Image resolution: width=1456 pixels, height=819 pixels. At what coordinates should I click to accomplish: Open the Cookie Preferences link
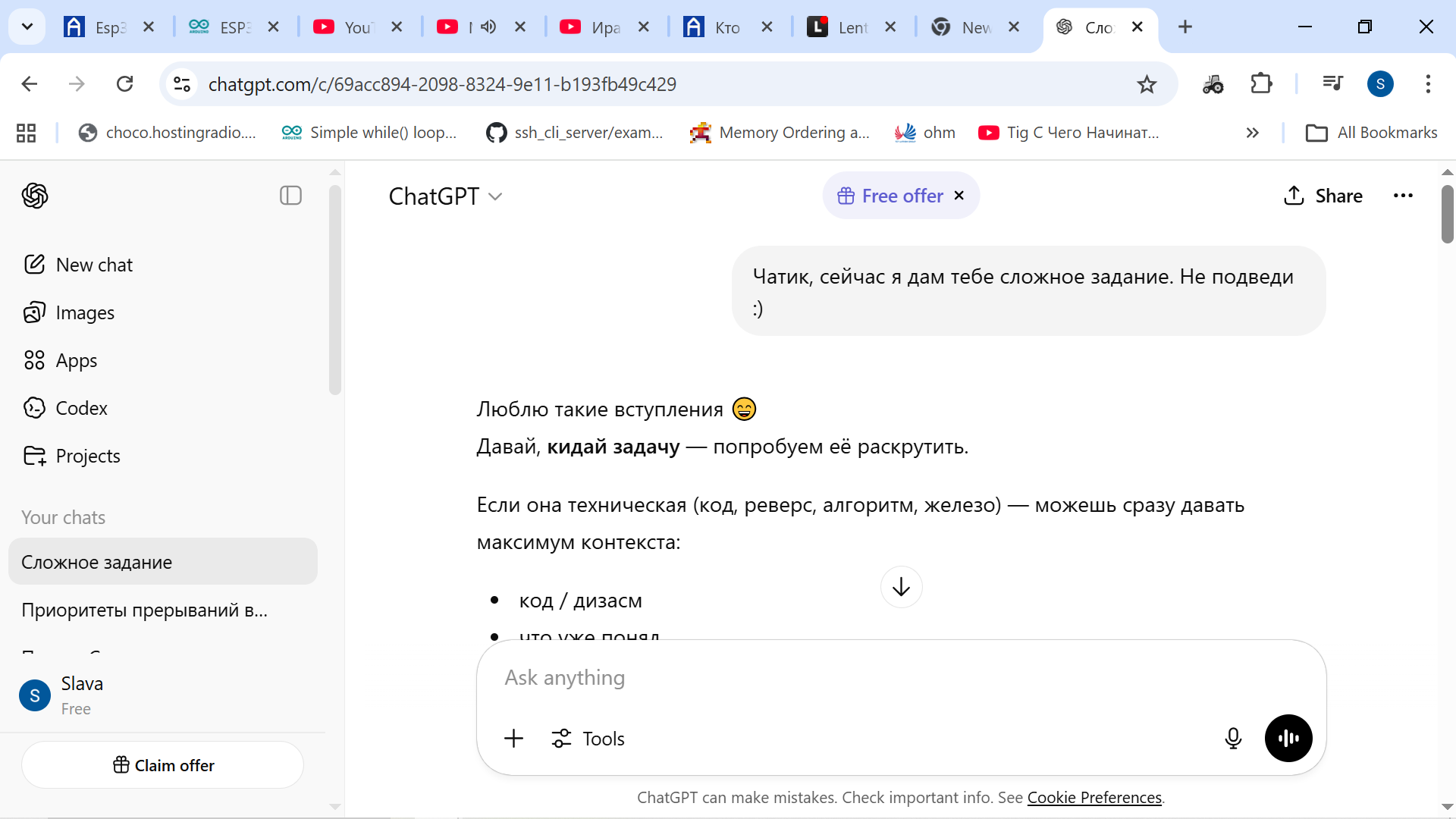point(1094,798)
